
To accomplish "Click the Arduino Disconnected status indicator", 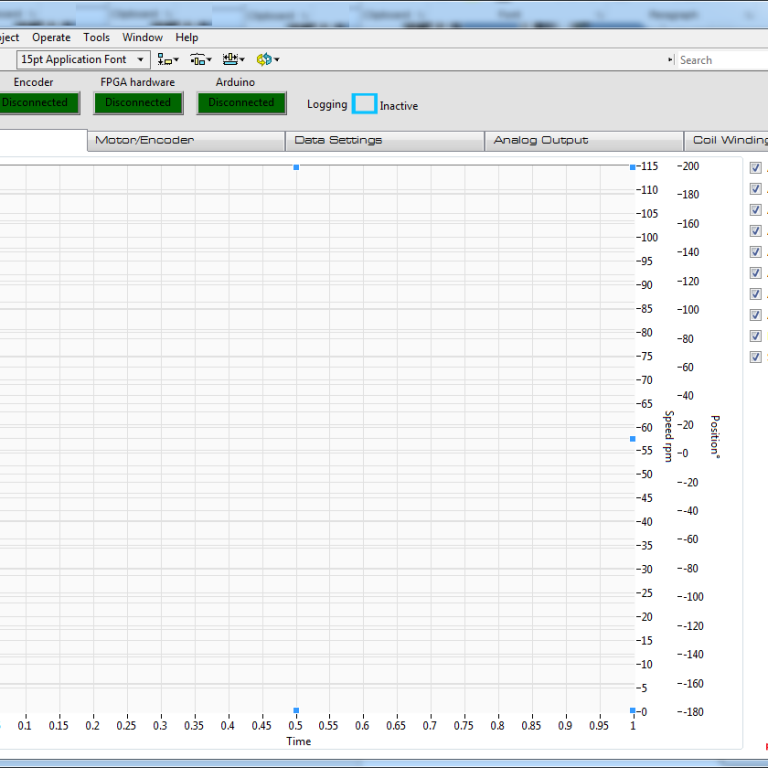I will pos(241,103).
